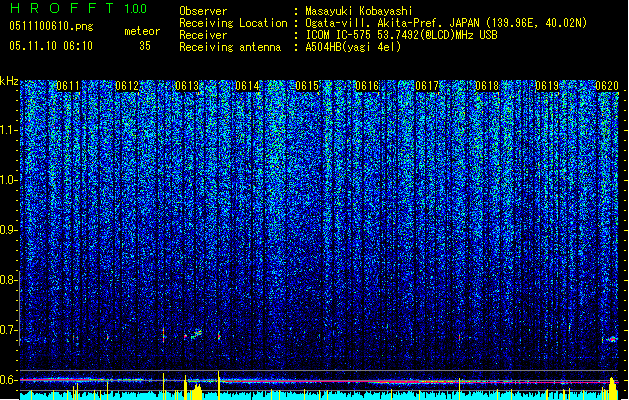Click the meteor echo near 0620

click(612, 339)
